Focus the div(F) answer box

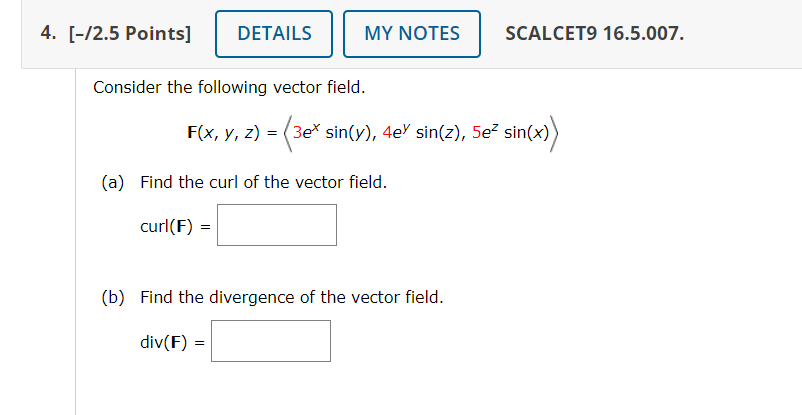point(271,341)
